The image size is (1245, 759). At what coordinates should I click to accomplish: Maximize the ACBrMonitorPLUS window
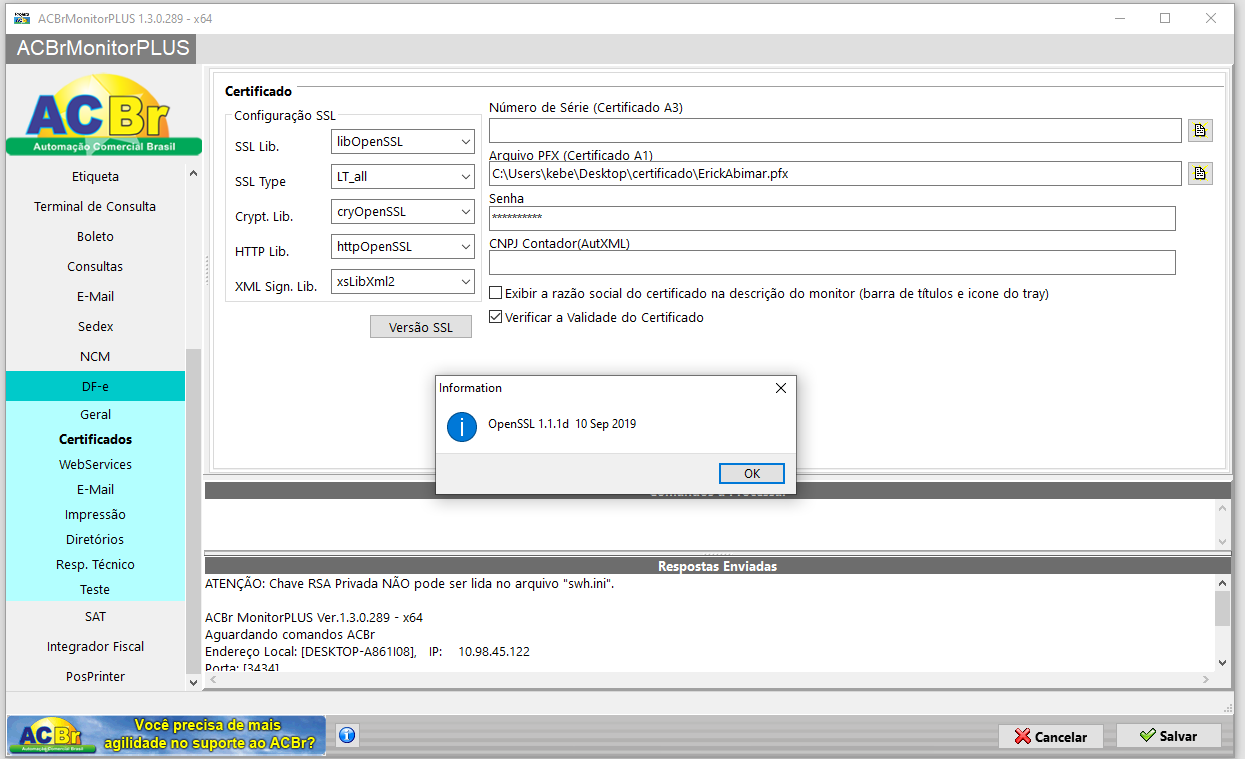[x=1165, y=18]
